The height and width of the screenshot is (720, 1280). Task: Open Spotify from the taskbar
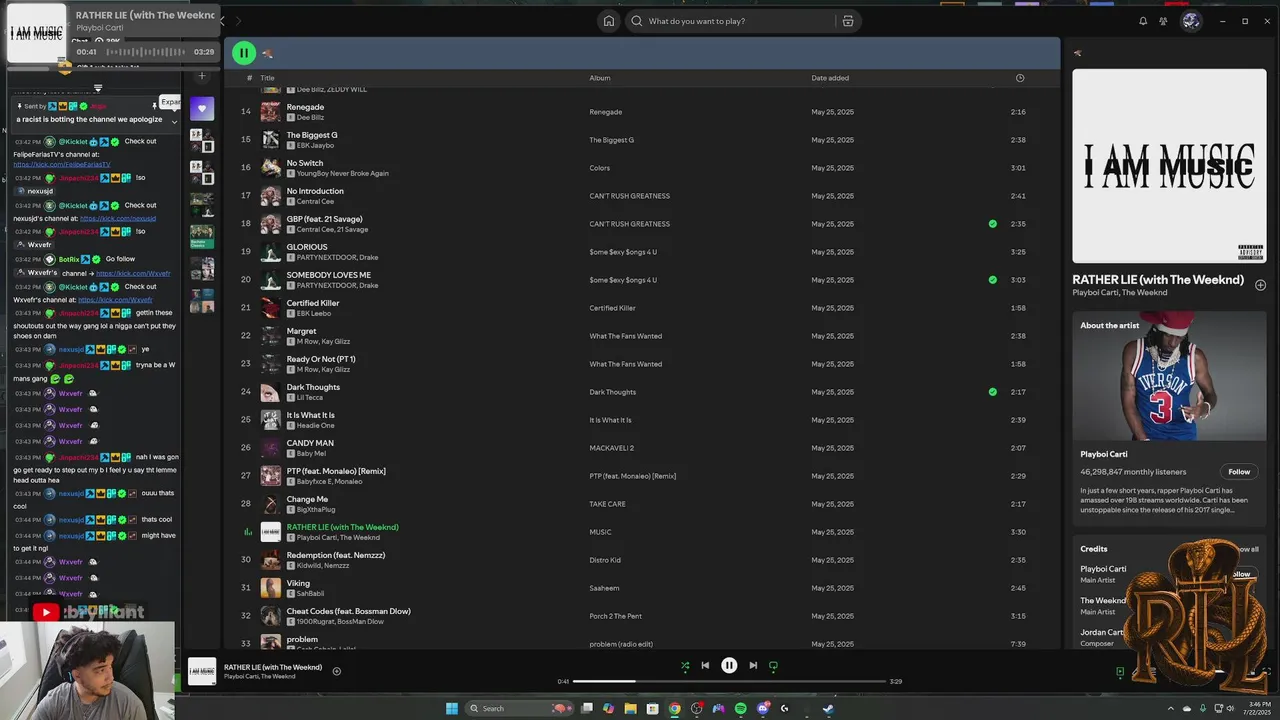(x=740, y=708)
